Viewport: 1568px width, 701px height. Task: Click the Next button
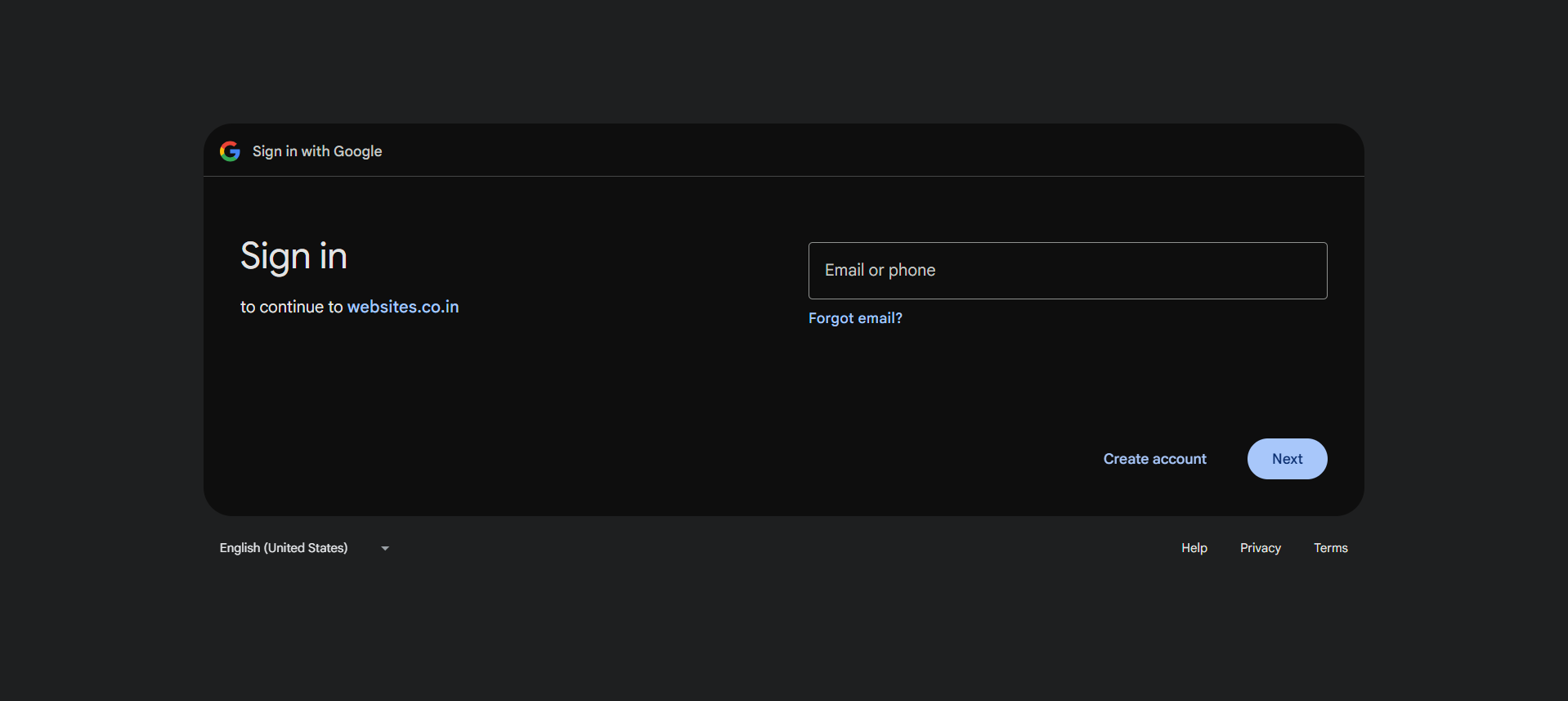pos(1287,459)
